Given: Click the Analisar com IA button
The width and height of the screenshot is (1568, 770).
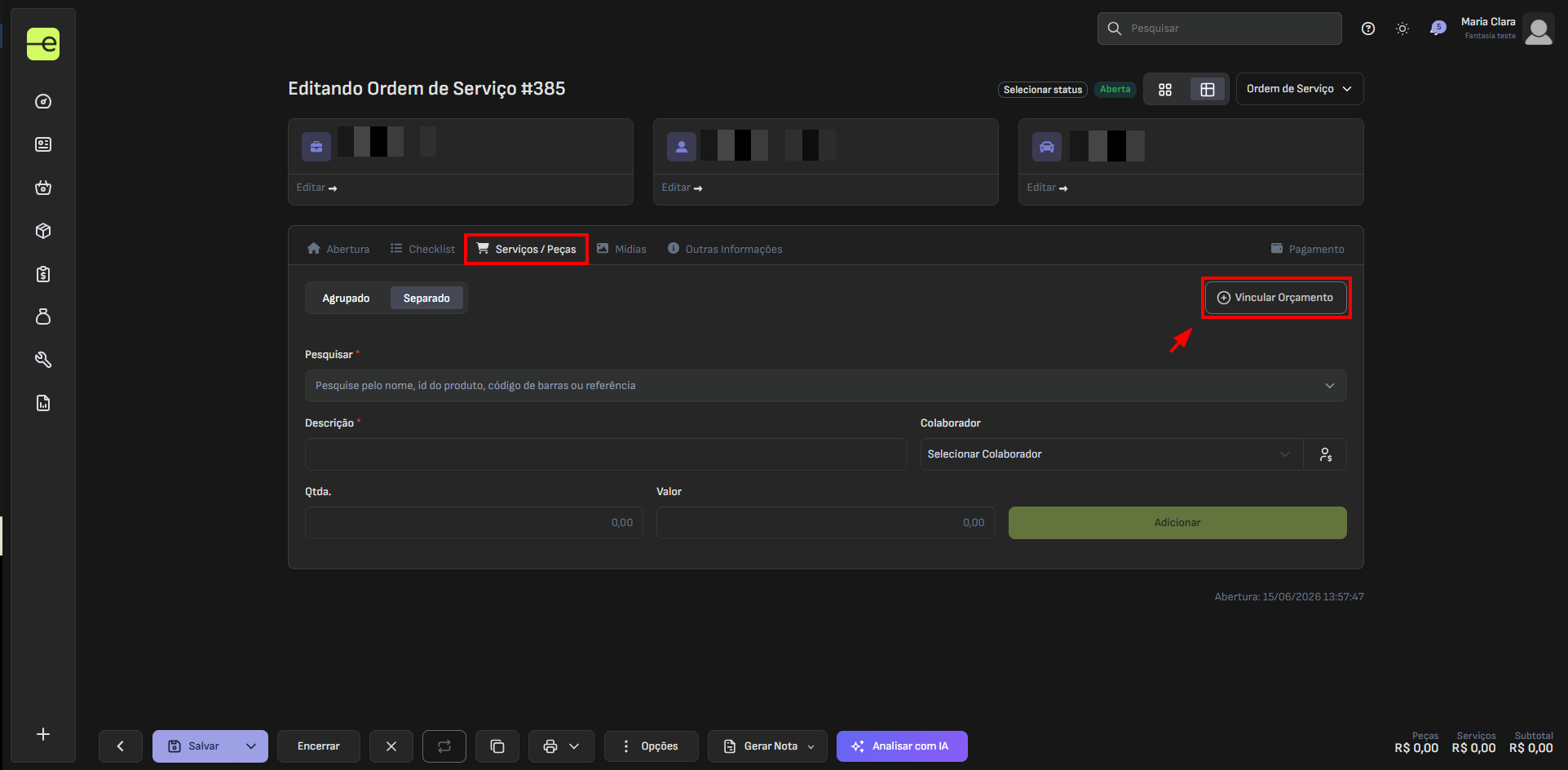Looking at the screenshot, I should pyautogui.click(x=902, y=746).
